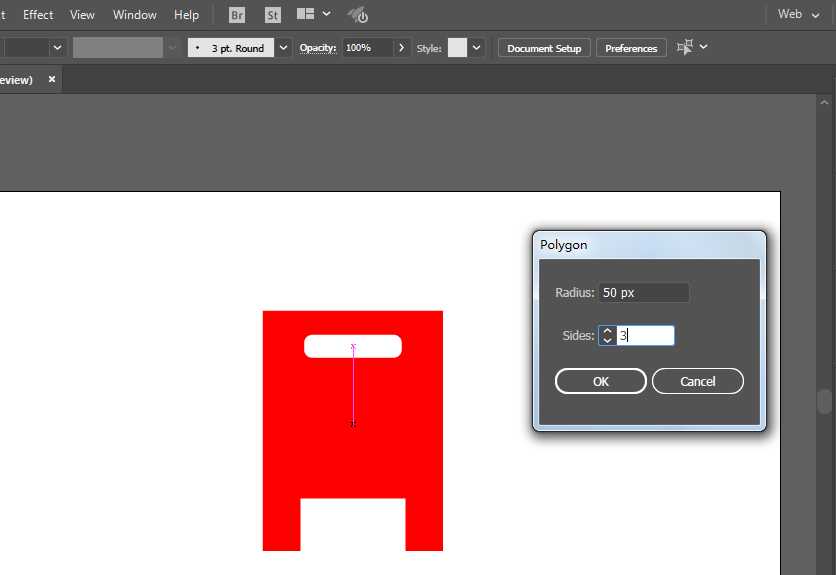Click the Style swatch box
Image resolution: width=836 pixels, height=575 pixels.
[x=457, y=48]
